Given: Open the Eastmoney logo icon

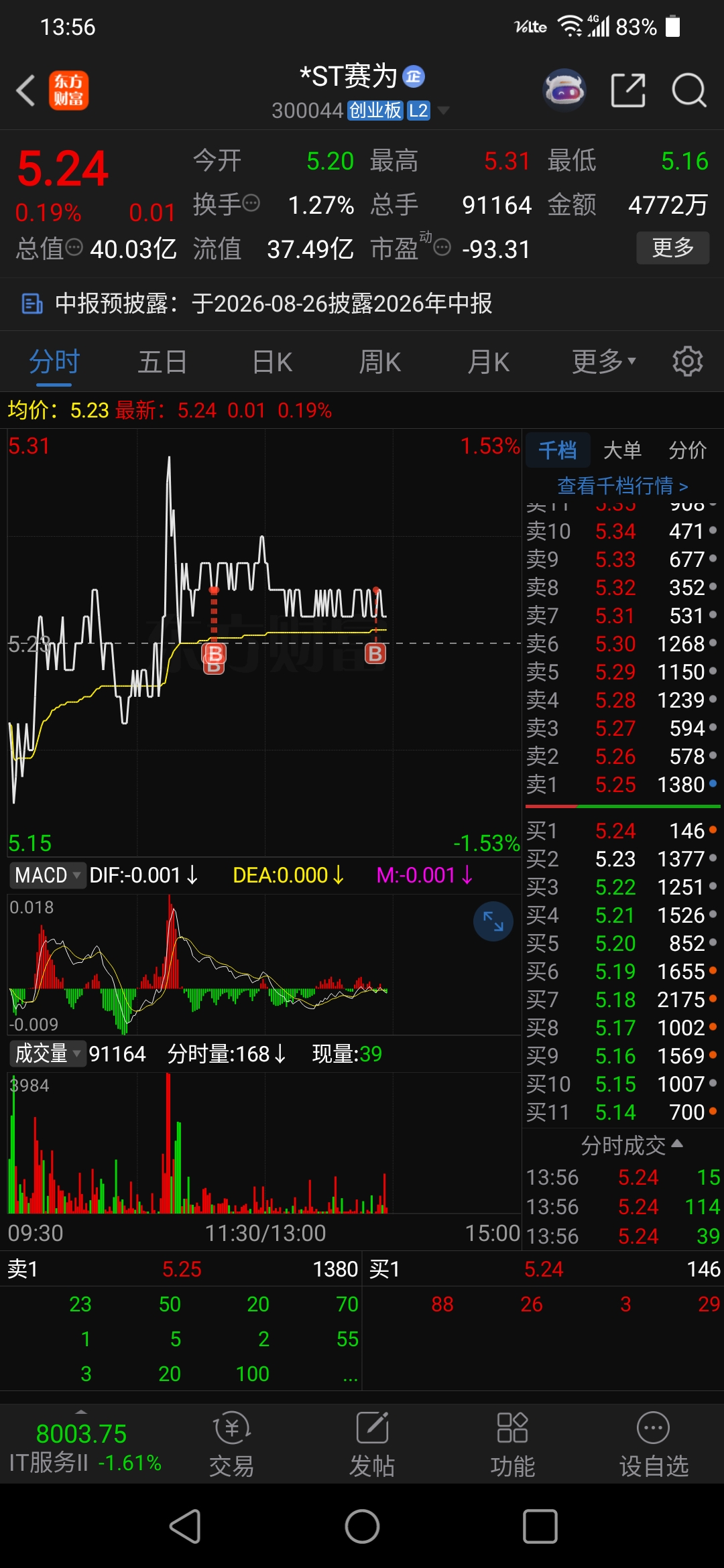Looking at the screenshot, I should (68, 90).
